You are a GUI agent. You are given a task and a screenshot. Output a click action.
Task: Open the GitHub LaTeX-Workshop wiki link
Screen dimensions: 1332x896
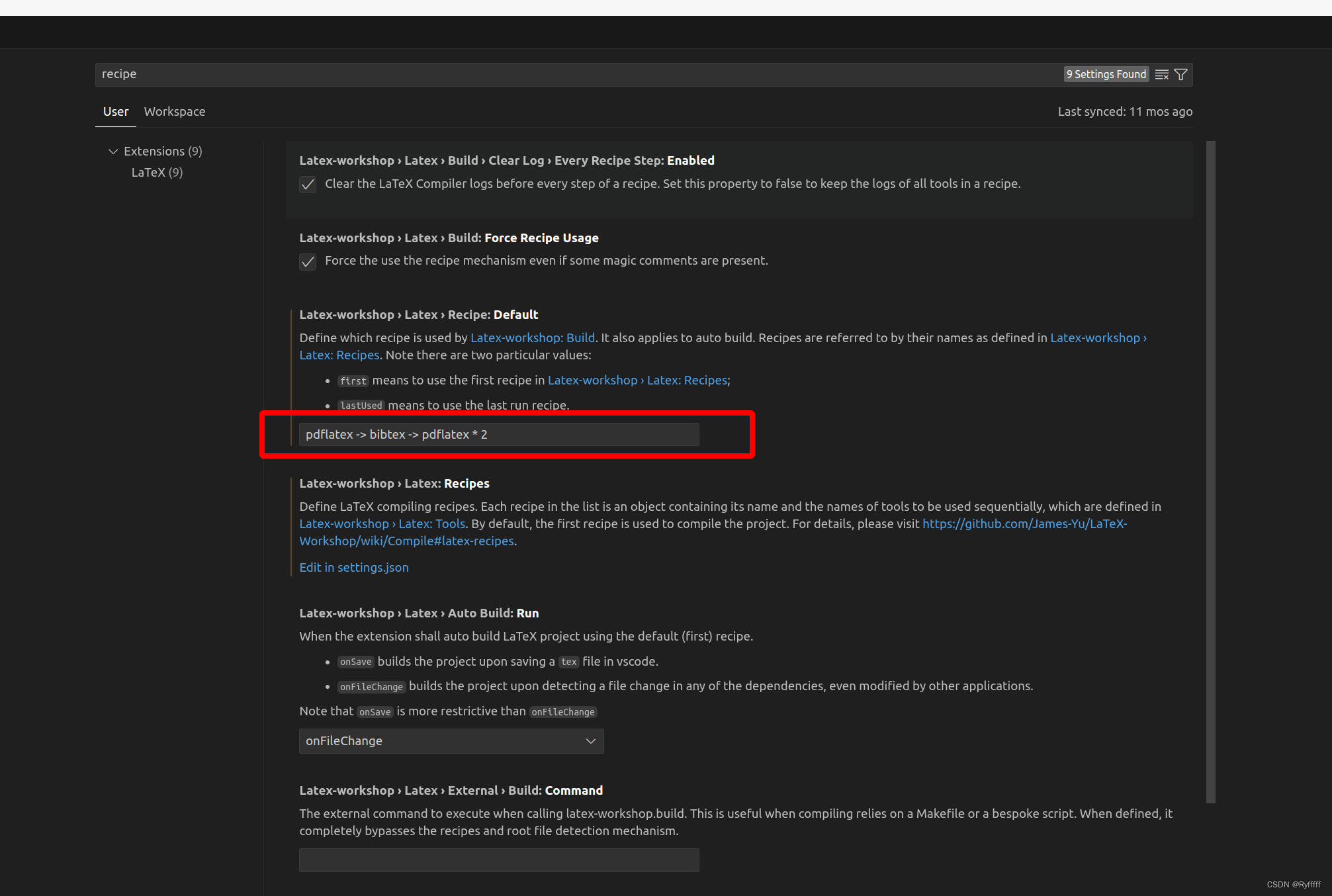point(1024,524)
